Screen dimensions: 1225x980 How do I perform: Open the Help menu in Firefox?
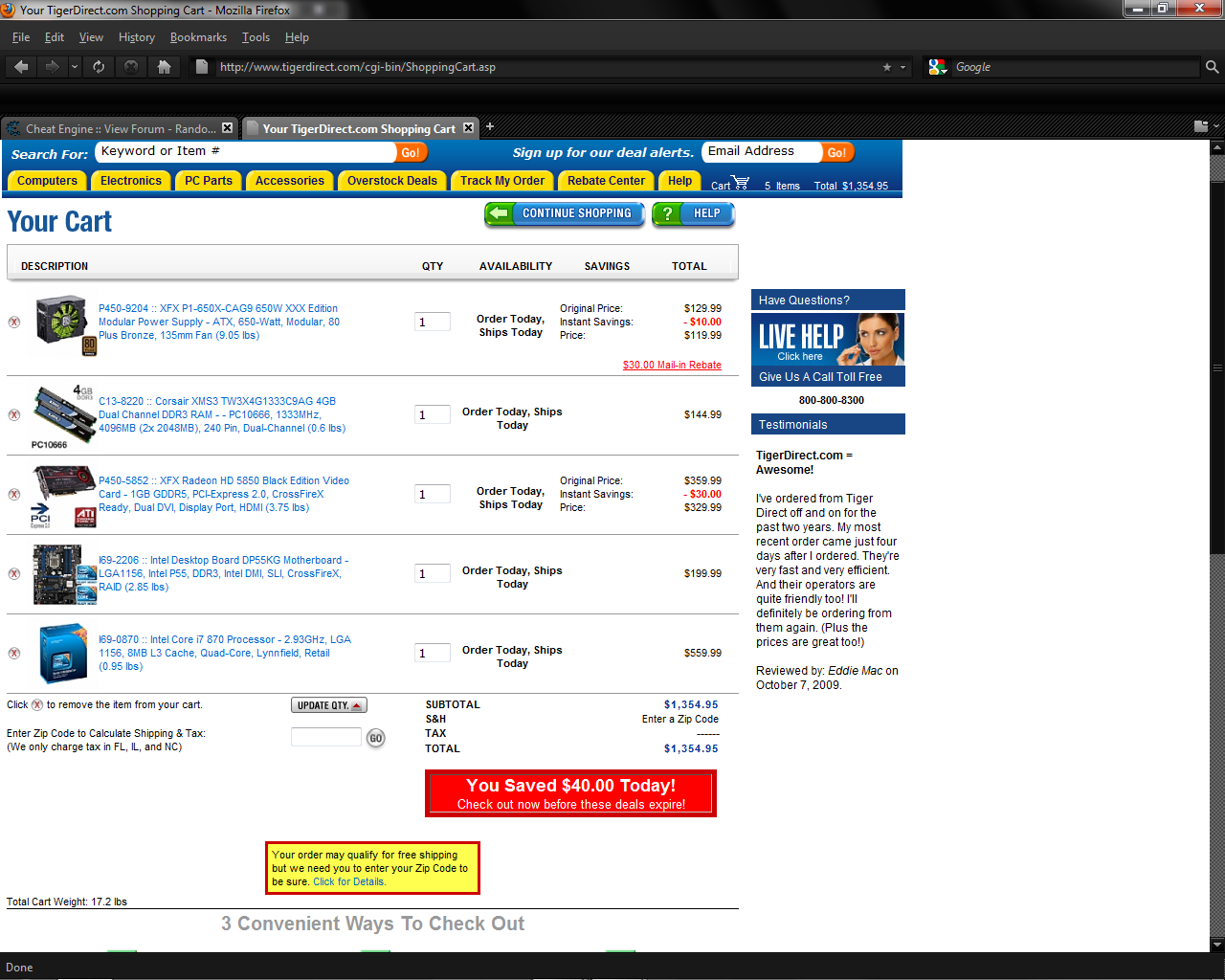click(297, 37)
